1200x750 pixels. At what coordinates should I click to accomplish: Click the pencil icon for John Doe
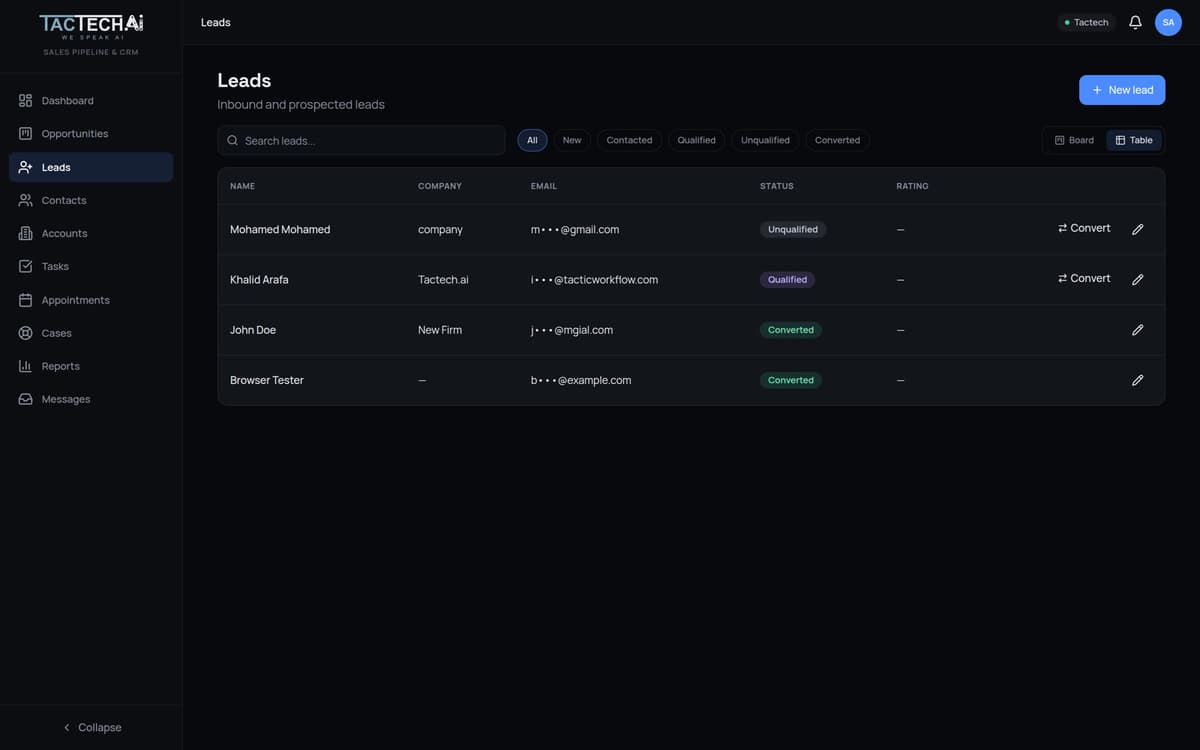click(x=1137, y=330)
